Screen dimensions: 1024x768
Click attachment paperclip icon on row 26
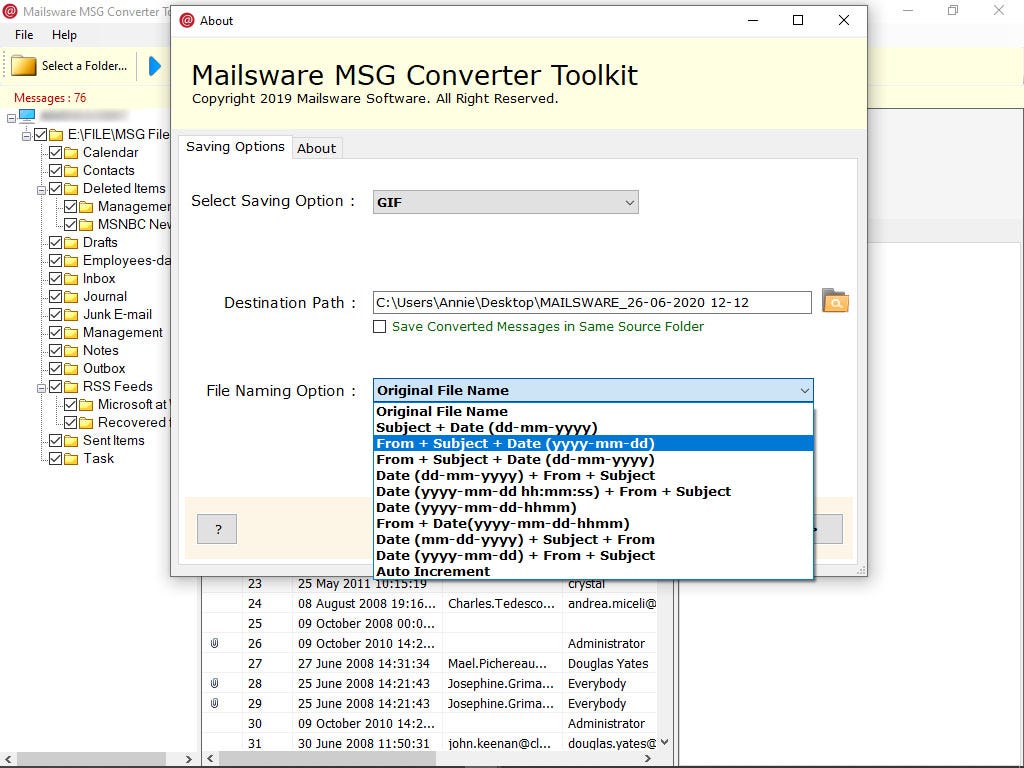(214, 643)
